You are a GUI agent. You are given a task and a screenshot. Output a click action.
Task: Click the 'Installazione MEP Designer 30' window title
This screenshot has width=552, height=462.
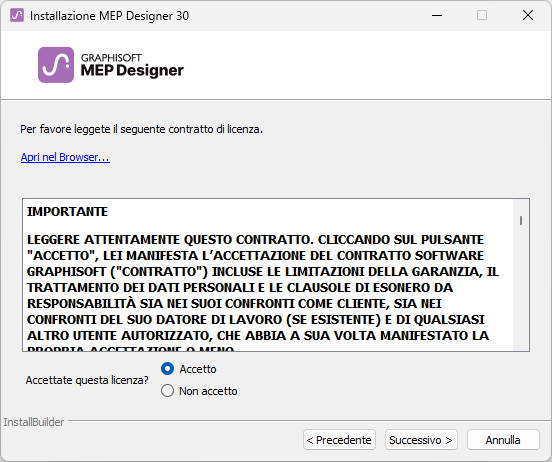109,16
